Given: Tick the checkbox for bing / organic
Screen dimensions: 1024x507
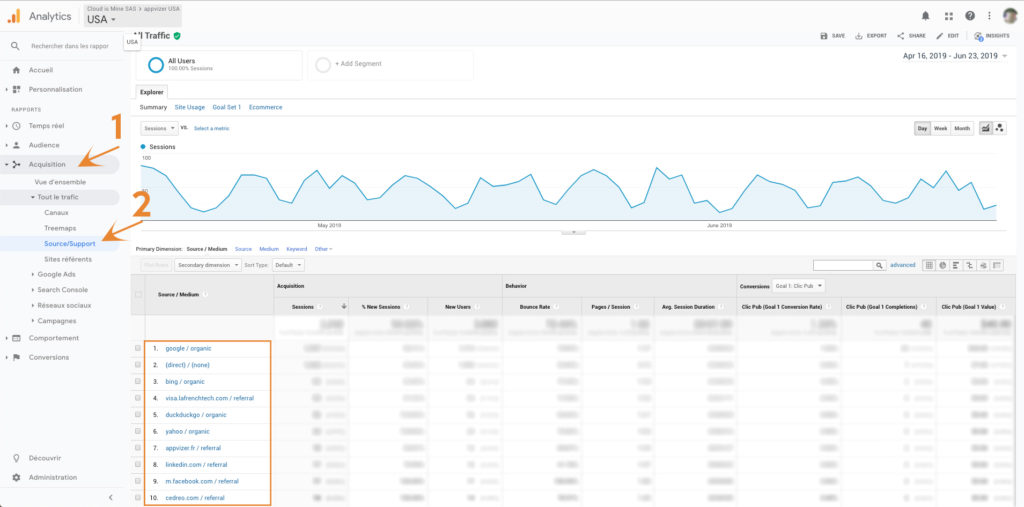Looking at the screenshot, I should click(x=138, y=381).
